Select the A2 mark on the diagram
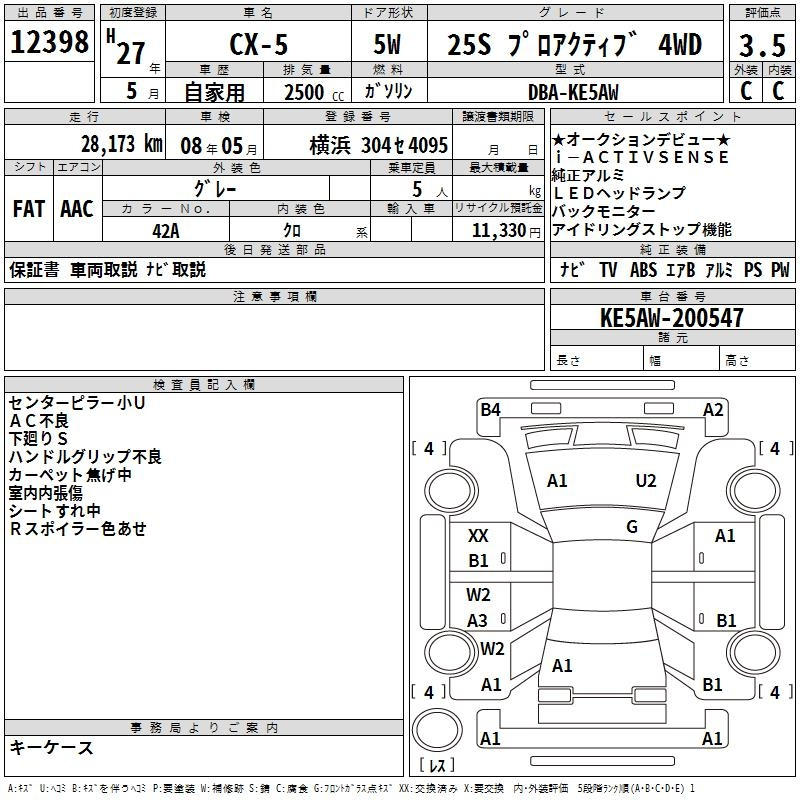Viewport: 800px width, 800px height. coord(713,410)
